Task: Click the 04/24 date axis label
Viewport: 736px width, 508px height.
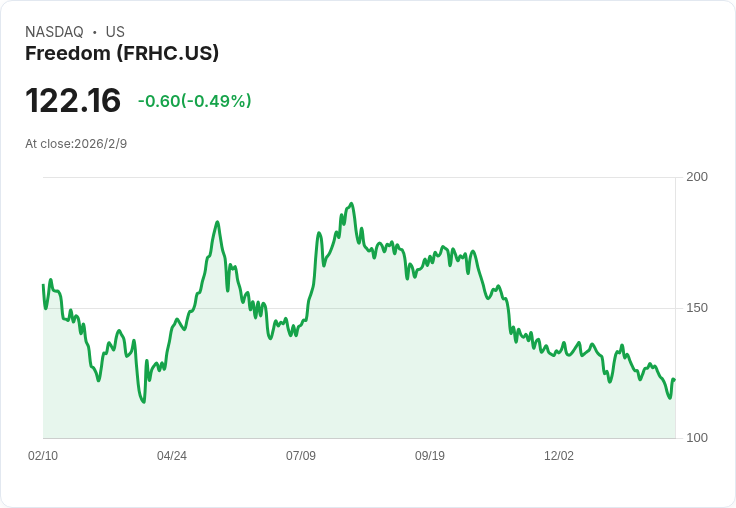Action: [x=172, y=456]
